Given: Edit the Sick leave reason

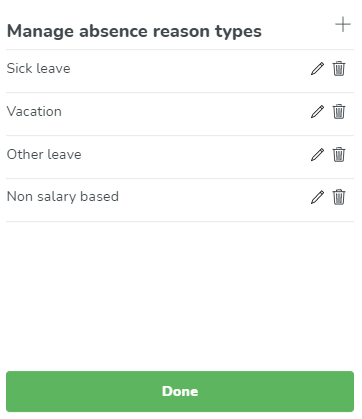Looking at the screenshot, I should [317, 69].
